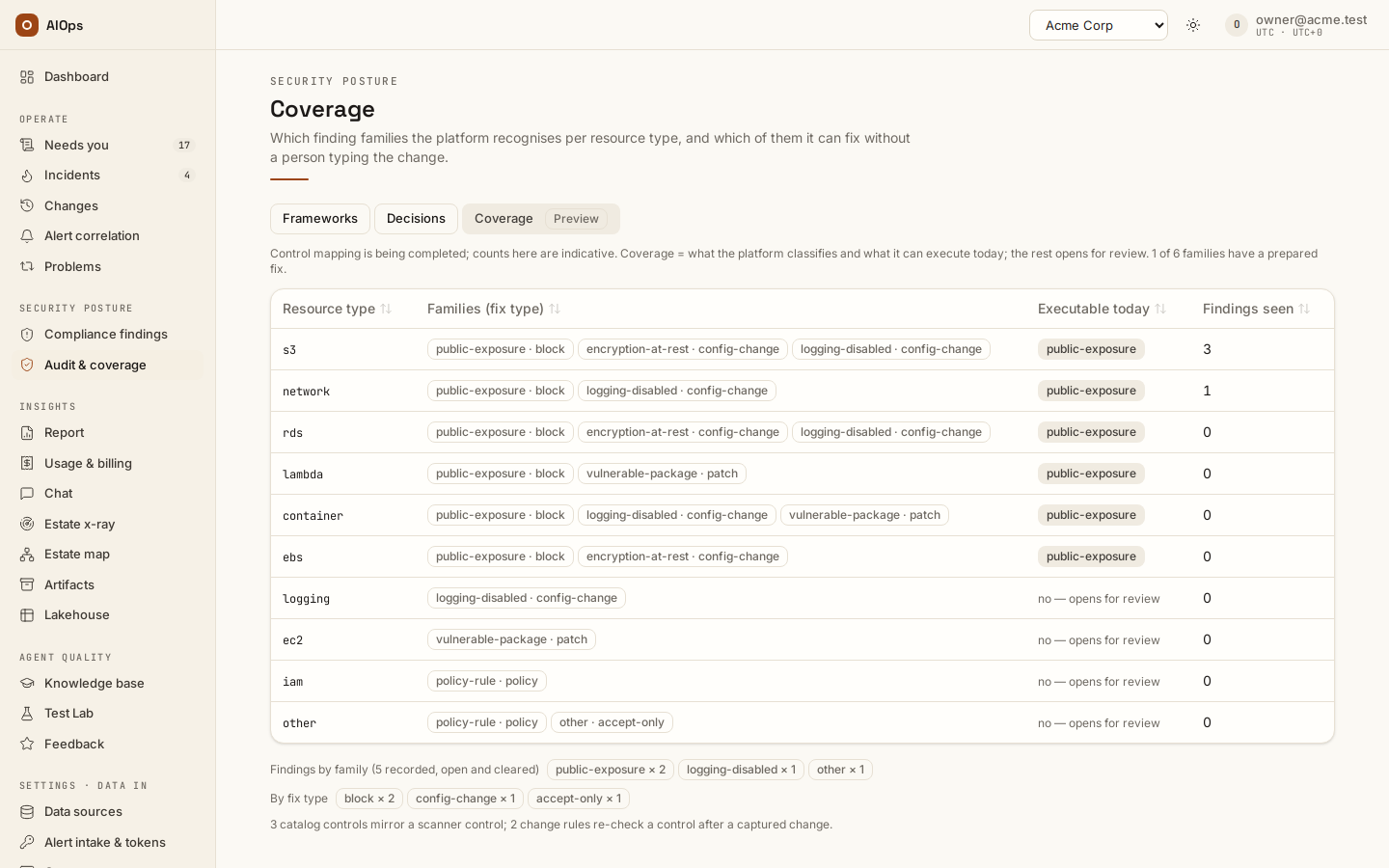1389x868 pixels.
Task: Click the 'public-exposure × 2' summary chip
Action: (611, 770)
